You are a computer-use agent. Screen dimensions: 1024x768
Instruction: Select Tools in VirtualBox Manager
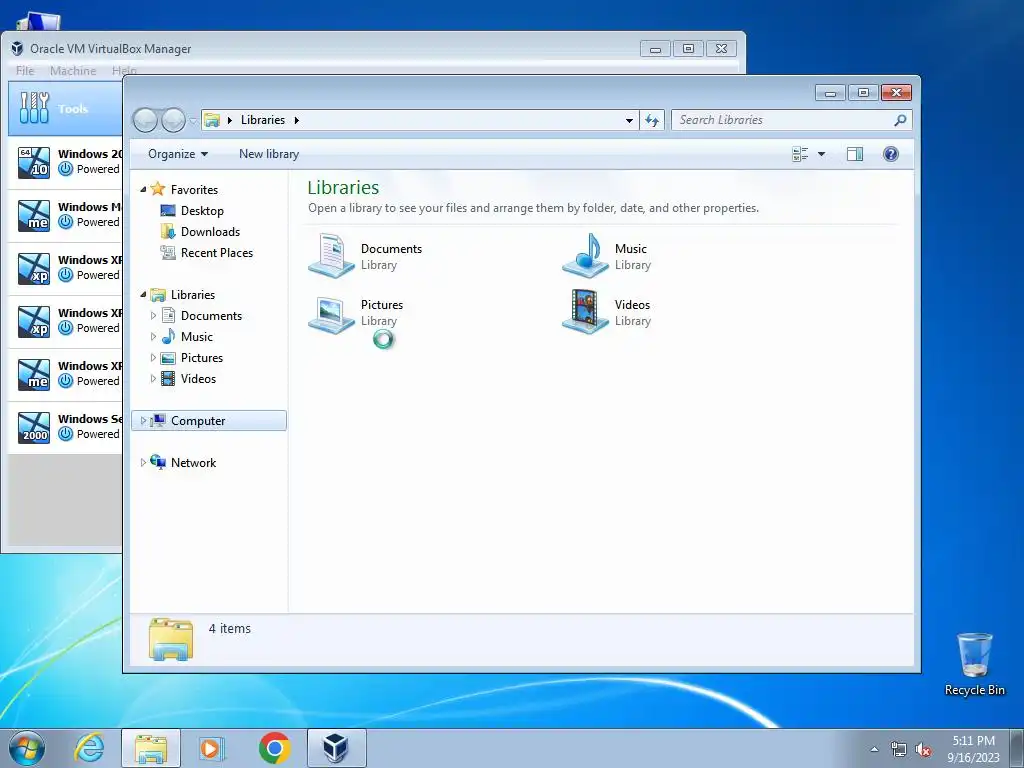pyautogui.click(x=65, y=109)
